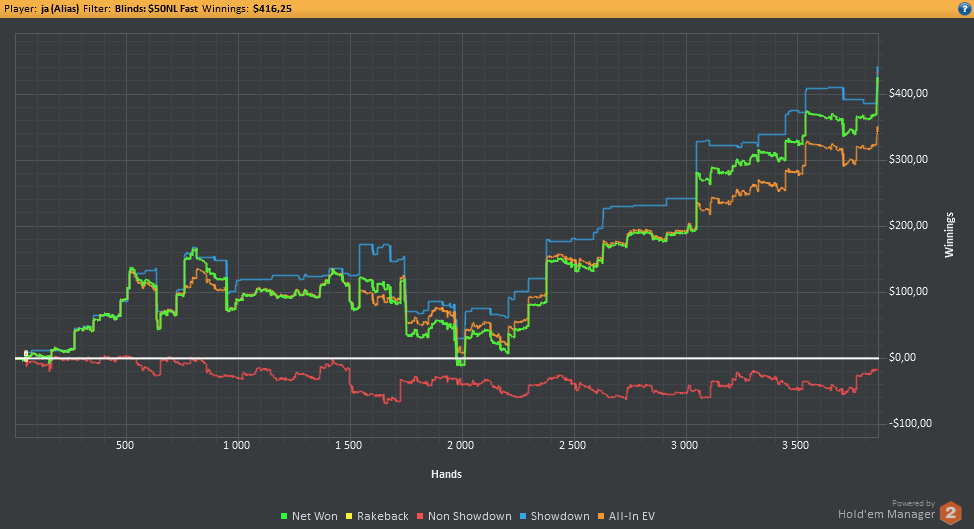Click the Hold'em Manager branding text
This screenshot has height=529, width=974.
887,514
